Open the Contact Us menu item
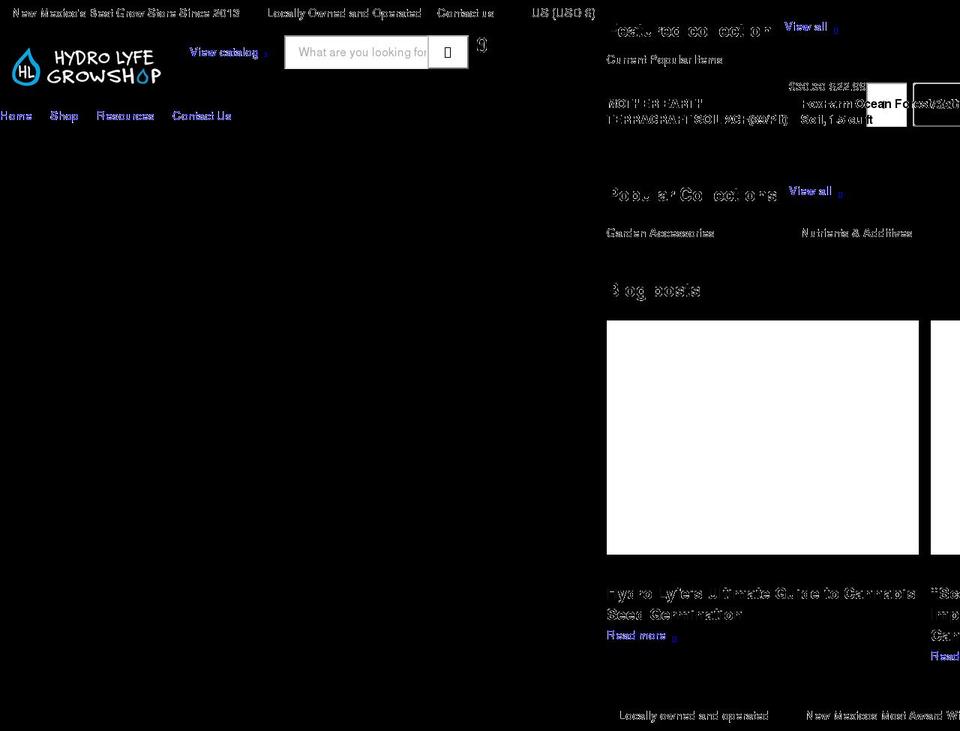The width and height of the screenshot is (960, 731). [201, 116]
